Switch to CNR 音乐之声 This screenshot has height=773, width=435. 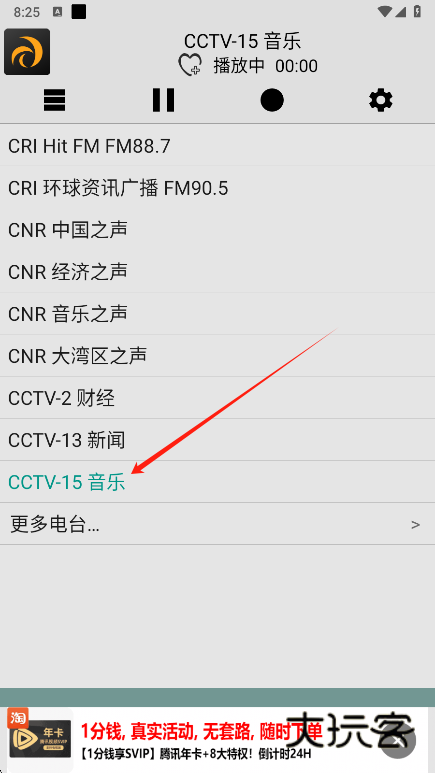click(218, 314)
